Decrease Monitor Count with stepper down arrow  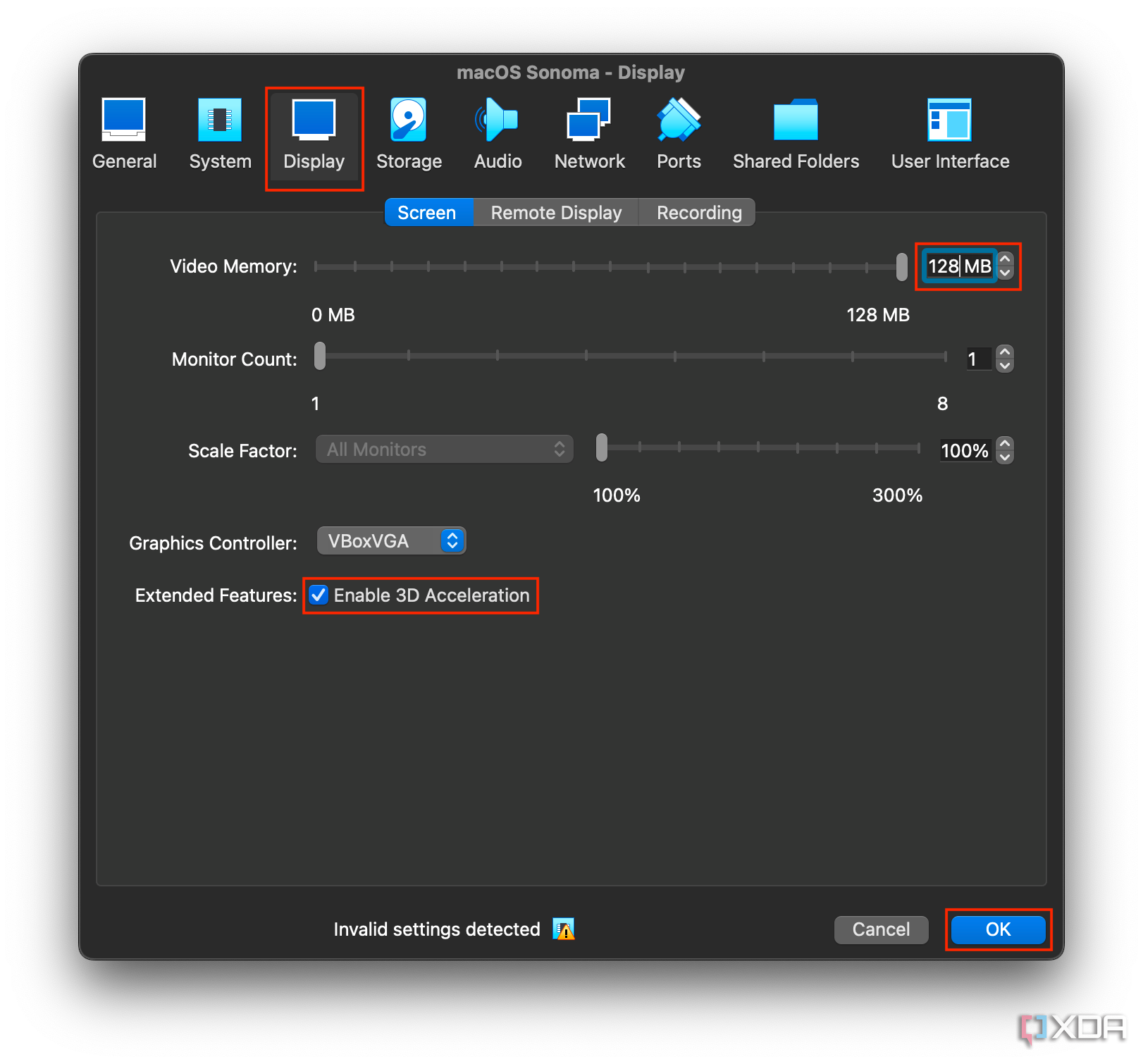coord(1006,366)
